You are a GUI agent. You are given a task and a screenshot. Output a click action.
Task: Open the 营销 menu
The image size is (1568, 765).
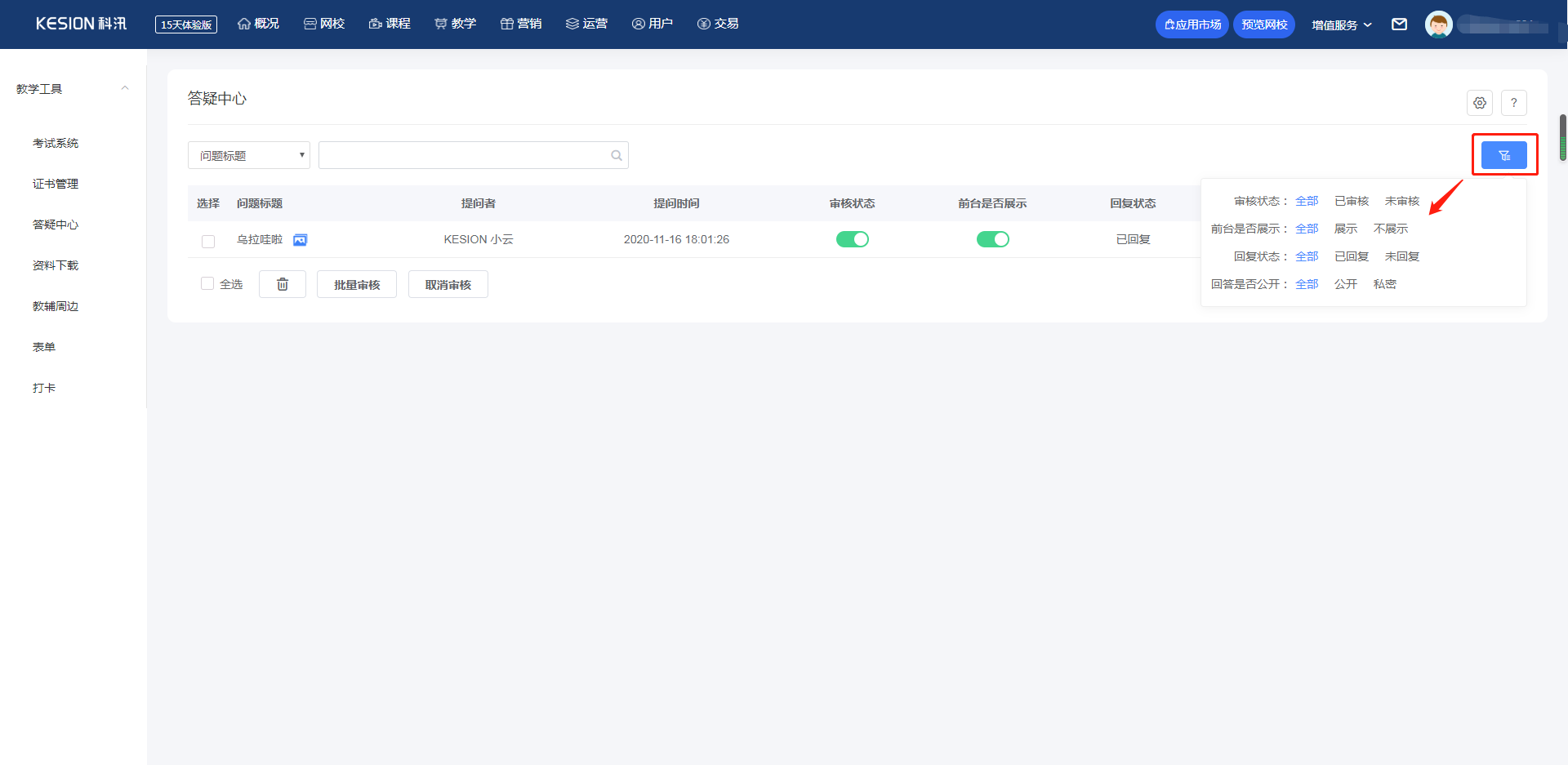pos(521,24)
